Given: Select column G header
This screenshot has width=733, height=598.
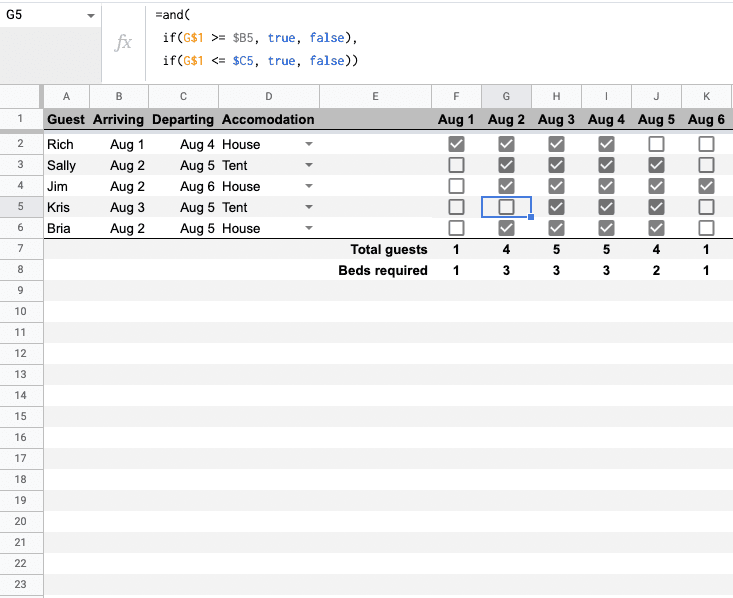Looking at the screenshot, I should pyautogui.click(x=506, y=96).
